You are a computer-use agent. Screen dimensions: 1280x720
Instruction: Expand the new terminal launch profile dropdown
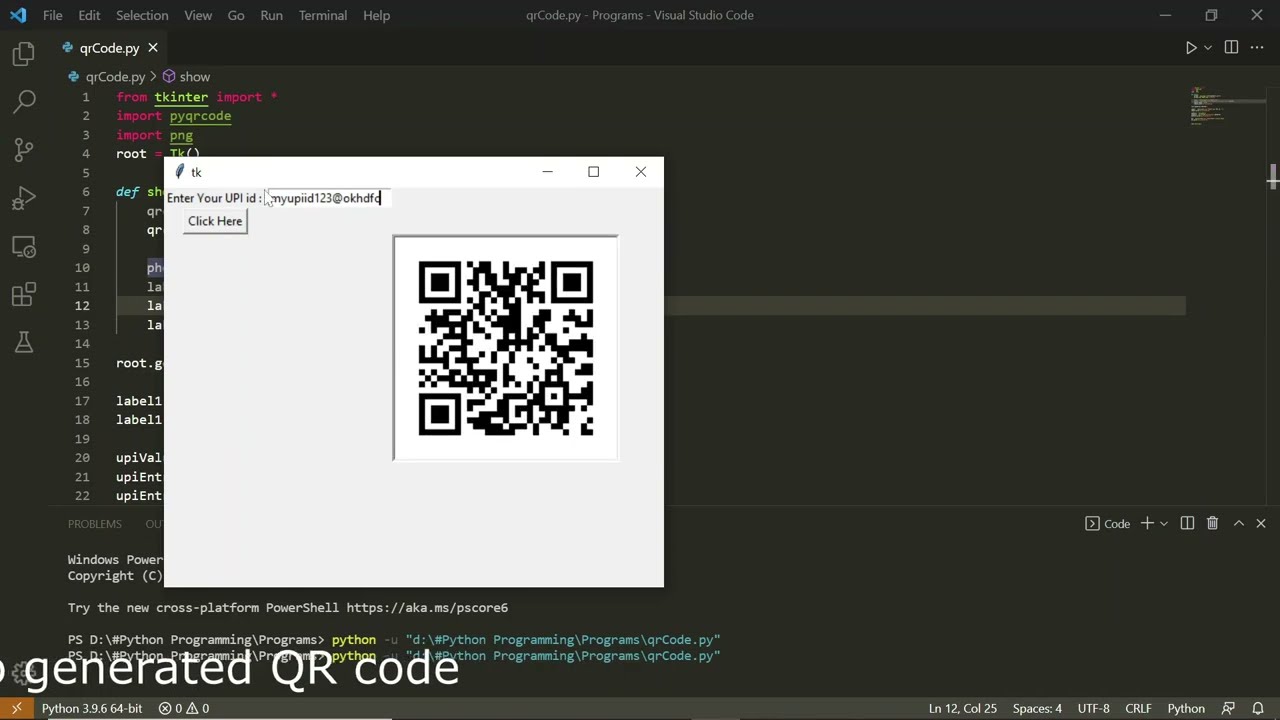click(x=1163, y=524)
